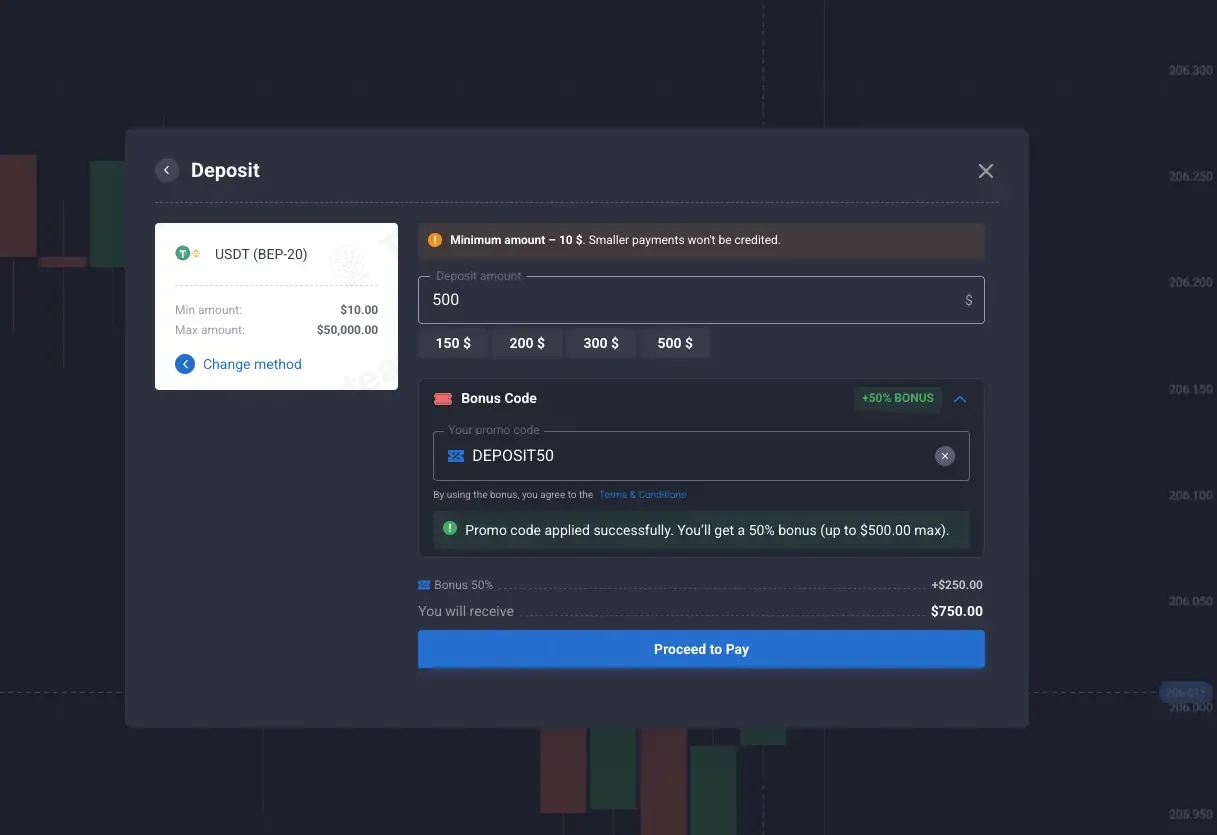Select the 200 $ preset amount
The image size is (1217, 835).
[527, 343]
